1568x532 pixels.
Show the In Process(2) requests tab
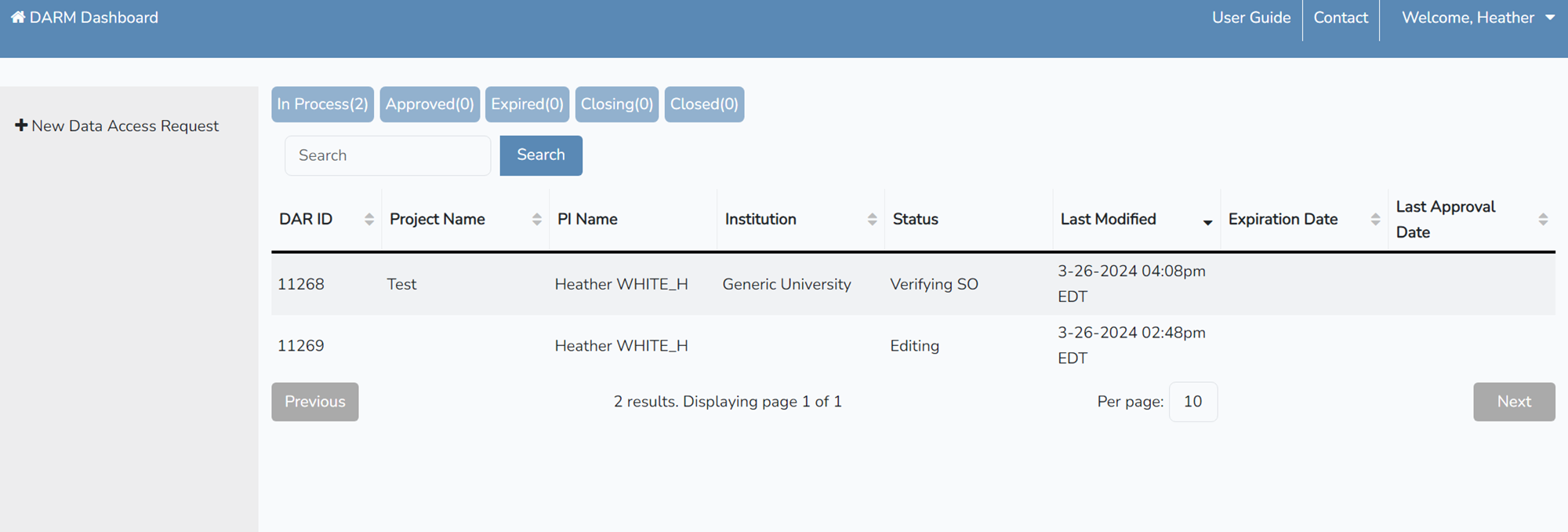322,104
